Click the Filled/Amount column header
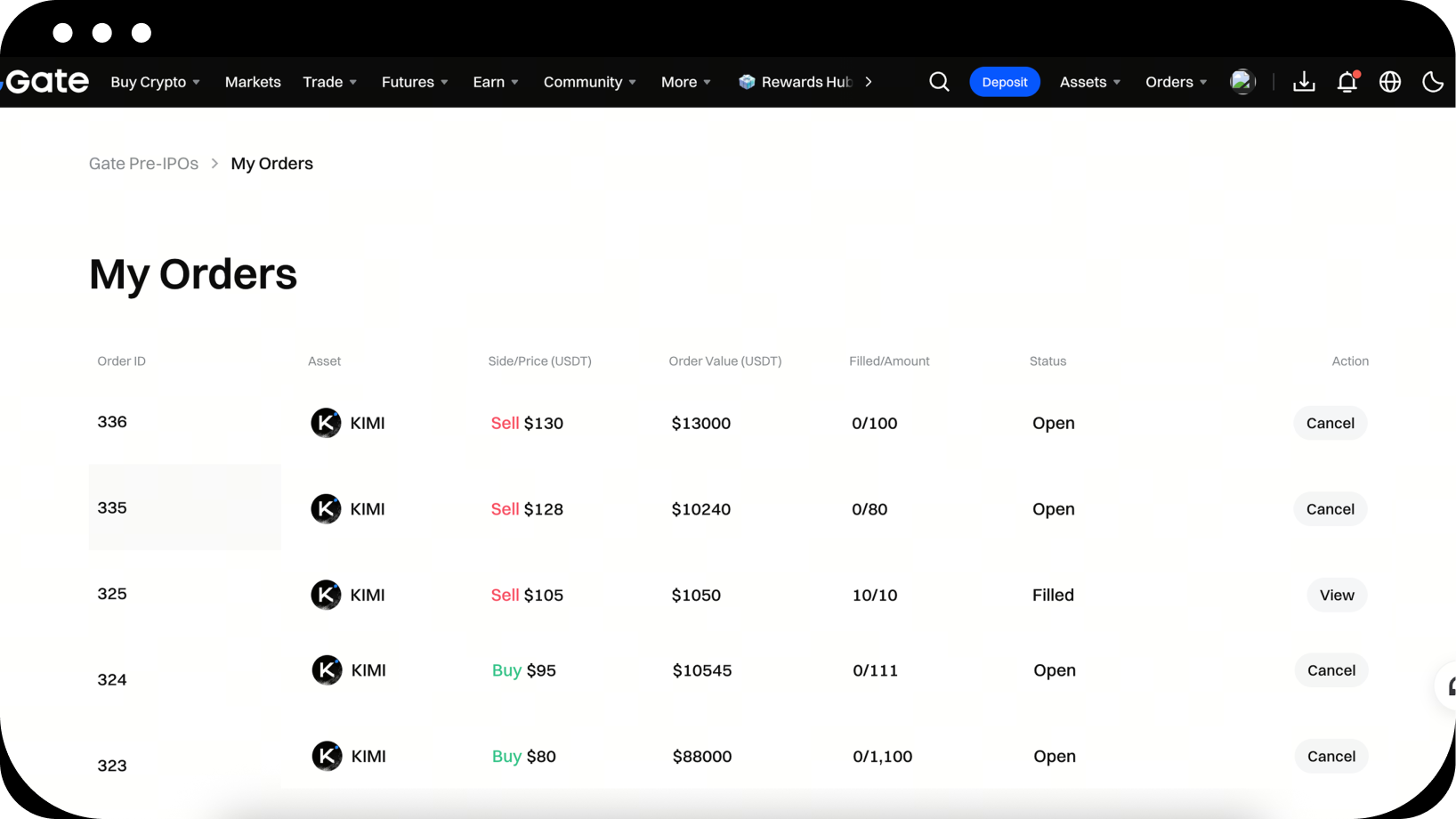This screenshot has height=819, width=1456. (889, 361)
